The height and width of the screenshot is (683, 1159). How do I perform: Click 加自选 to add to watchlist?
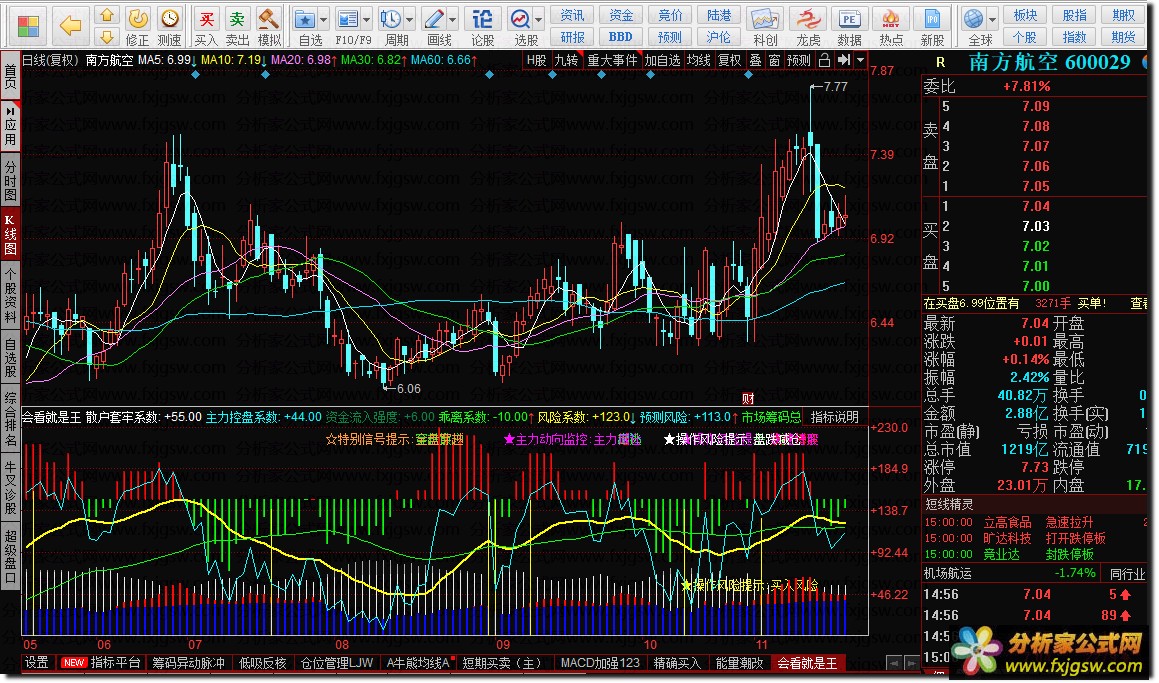coord(662,60)
